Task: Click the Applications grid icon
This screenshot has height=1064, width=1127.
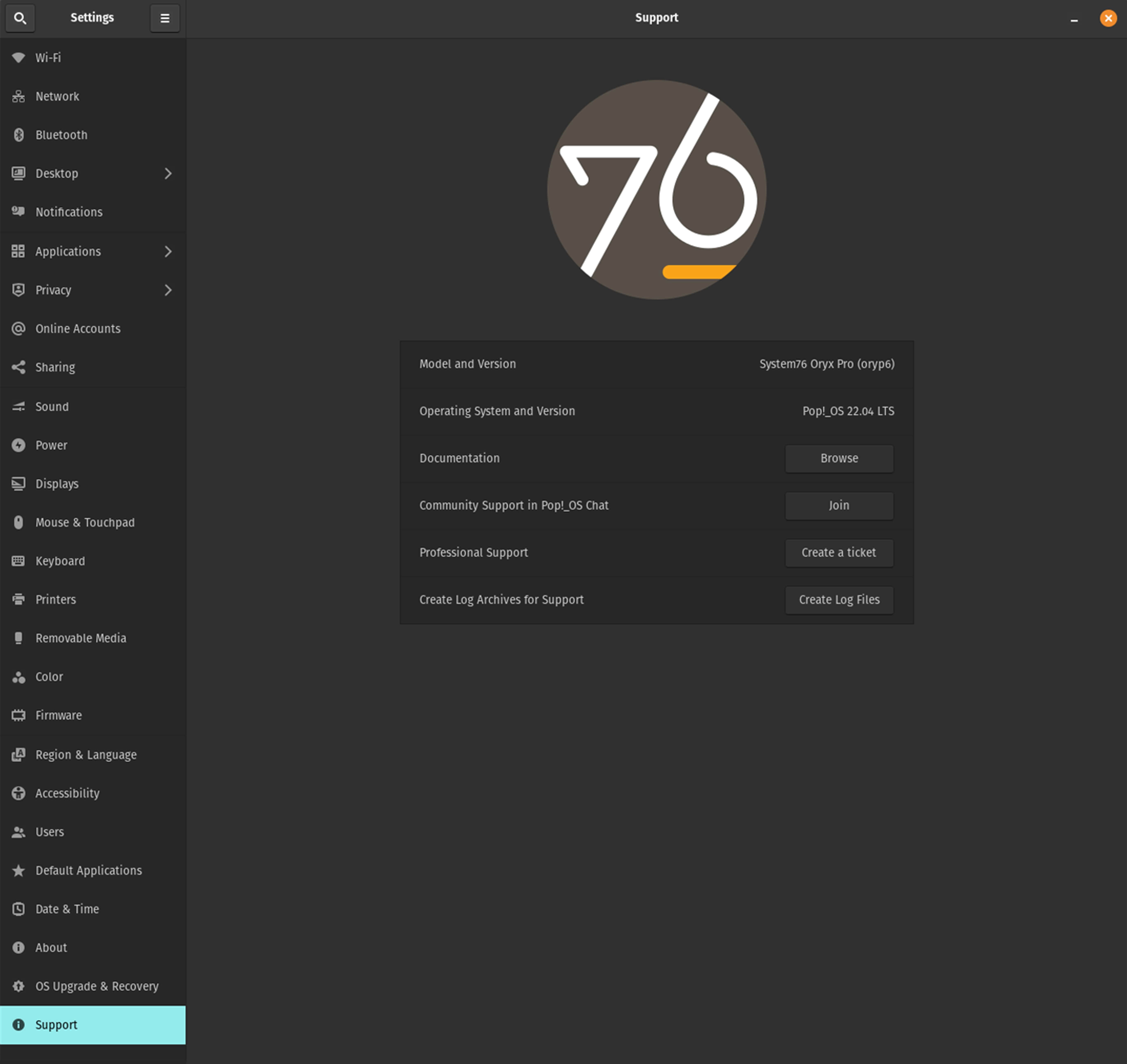Action: coord(18,251)
